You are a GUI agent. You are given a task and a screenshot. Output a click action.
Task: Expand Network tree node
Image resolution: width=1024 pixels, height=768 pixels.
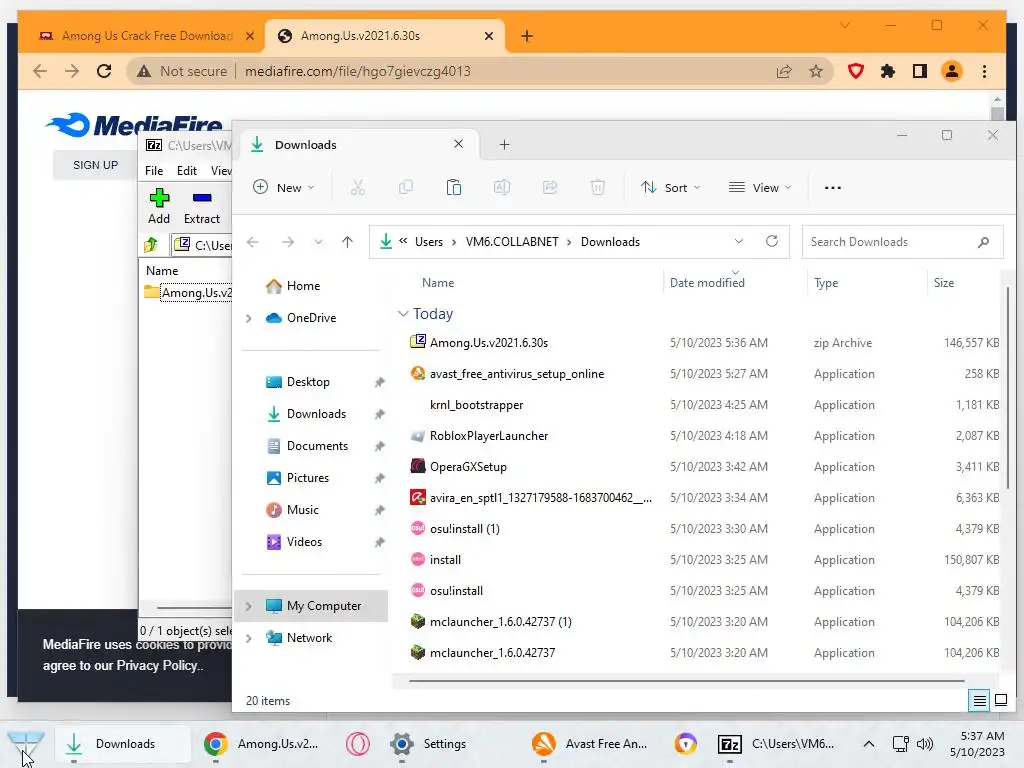point(248,638)
